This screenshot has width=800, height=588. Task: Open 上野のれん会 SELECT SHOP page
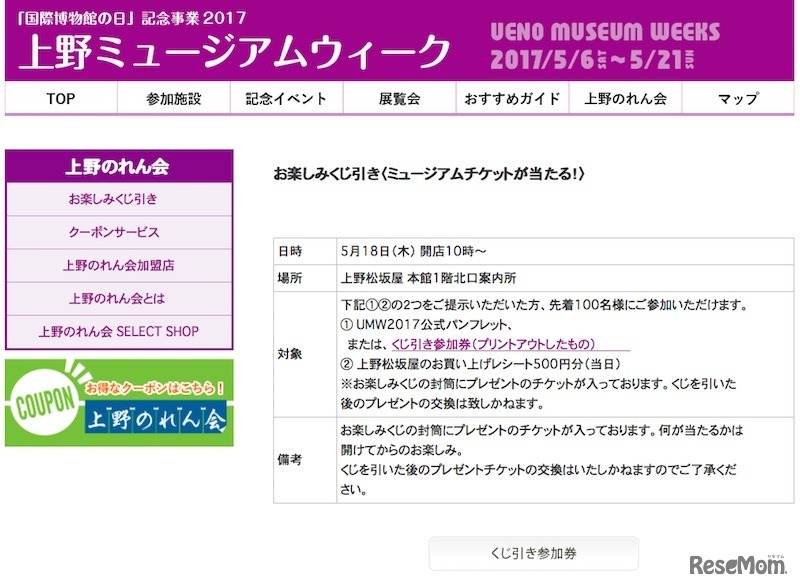point(120,329)
